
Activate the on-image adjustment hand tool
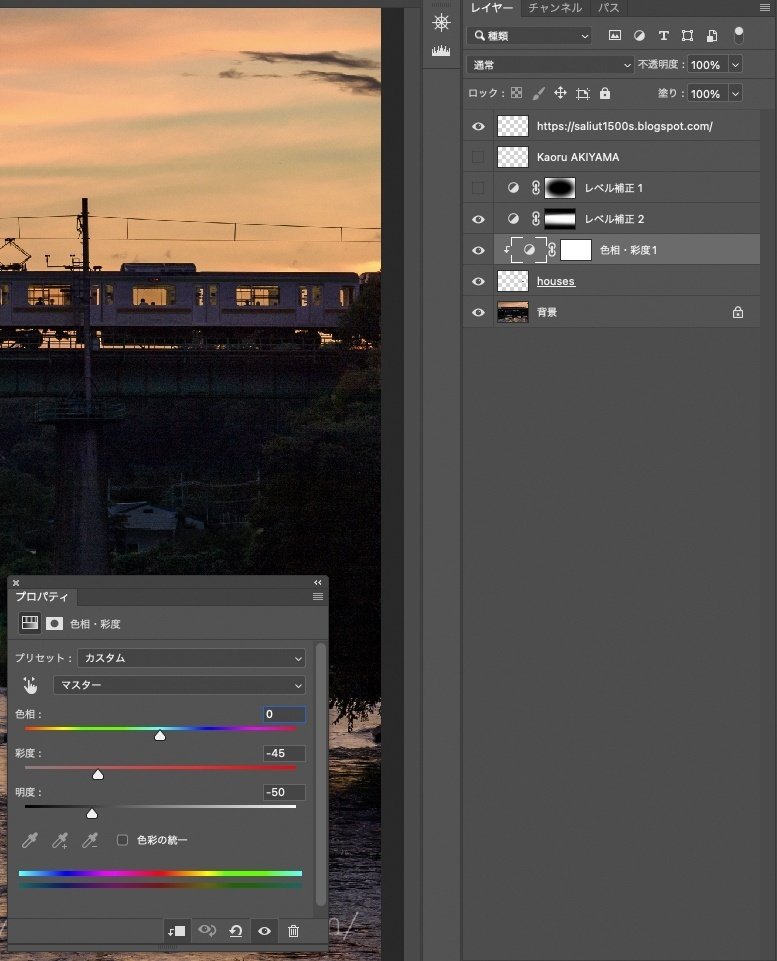(x=30, y=685)
